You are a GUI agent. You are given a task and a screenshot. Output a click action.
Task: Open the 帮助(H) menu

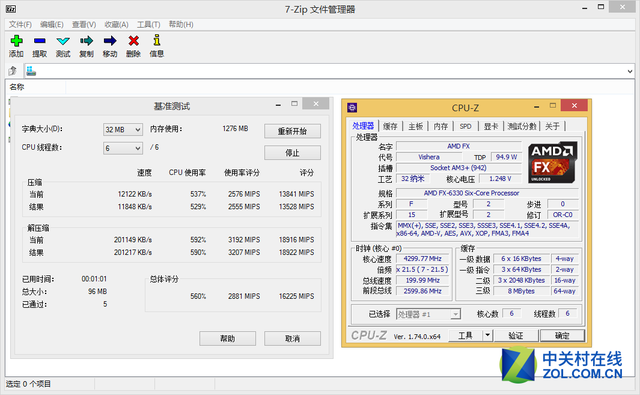tap(181, 24)
